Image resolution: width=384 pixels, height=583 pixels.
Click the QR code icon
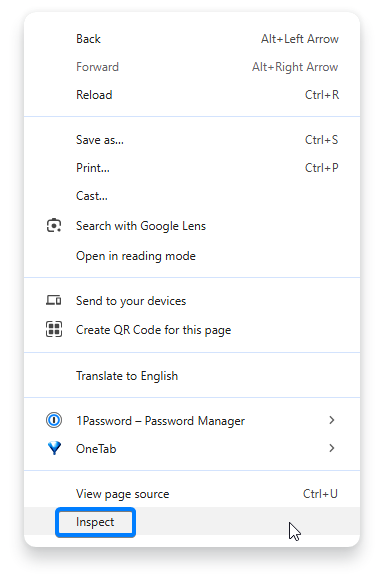[x=54, y=329]
